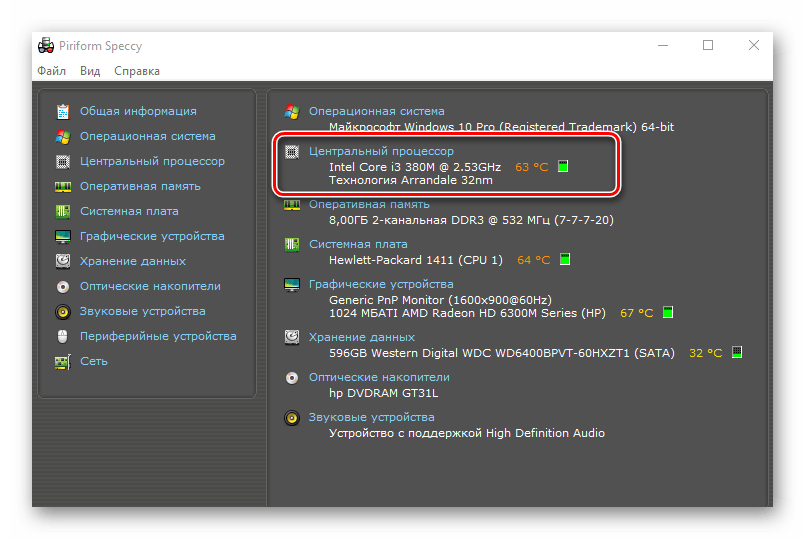Open the Операционная система summary heading link
Screen dimensions: 805x539
376,111
